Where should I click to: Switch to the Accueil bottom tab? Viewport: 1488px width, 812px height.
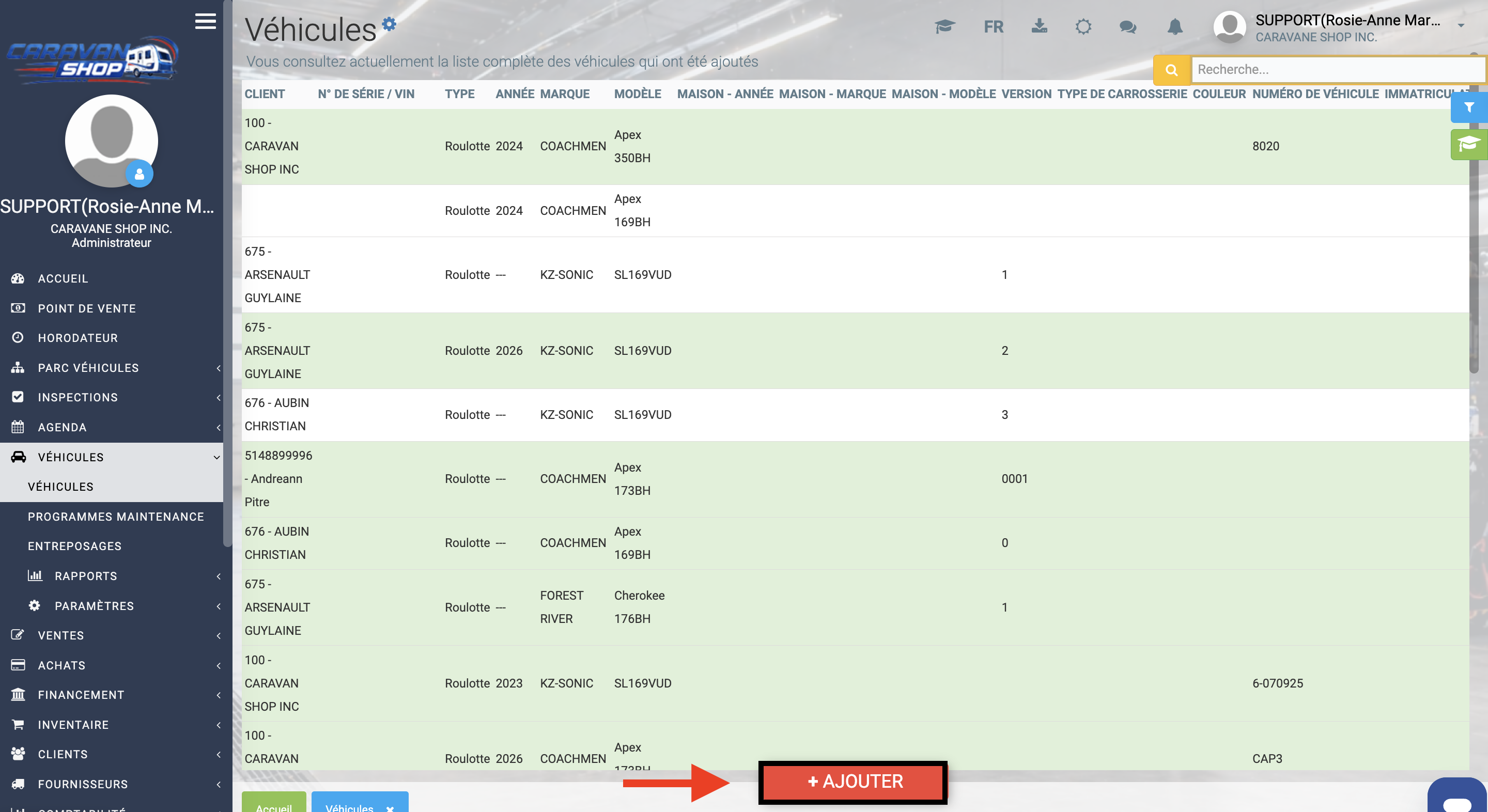pos(274,802)
